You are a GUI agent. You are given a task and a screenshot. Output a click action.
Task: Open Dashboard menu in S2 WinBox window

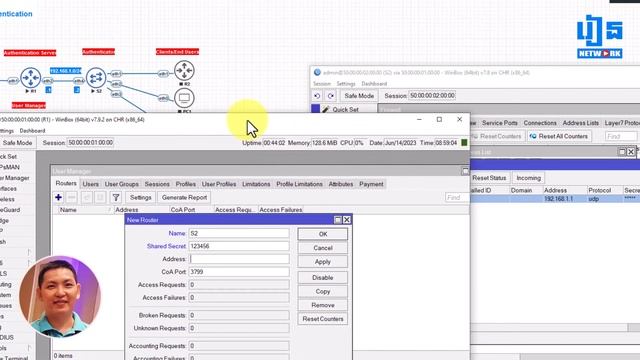(x=374, y=84)
